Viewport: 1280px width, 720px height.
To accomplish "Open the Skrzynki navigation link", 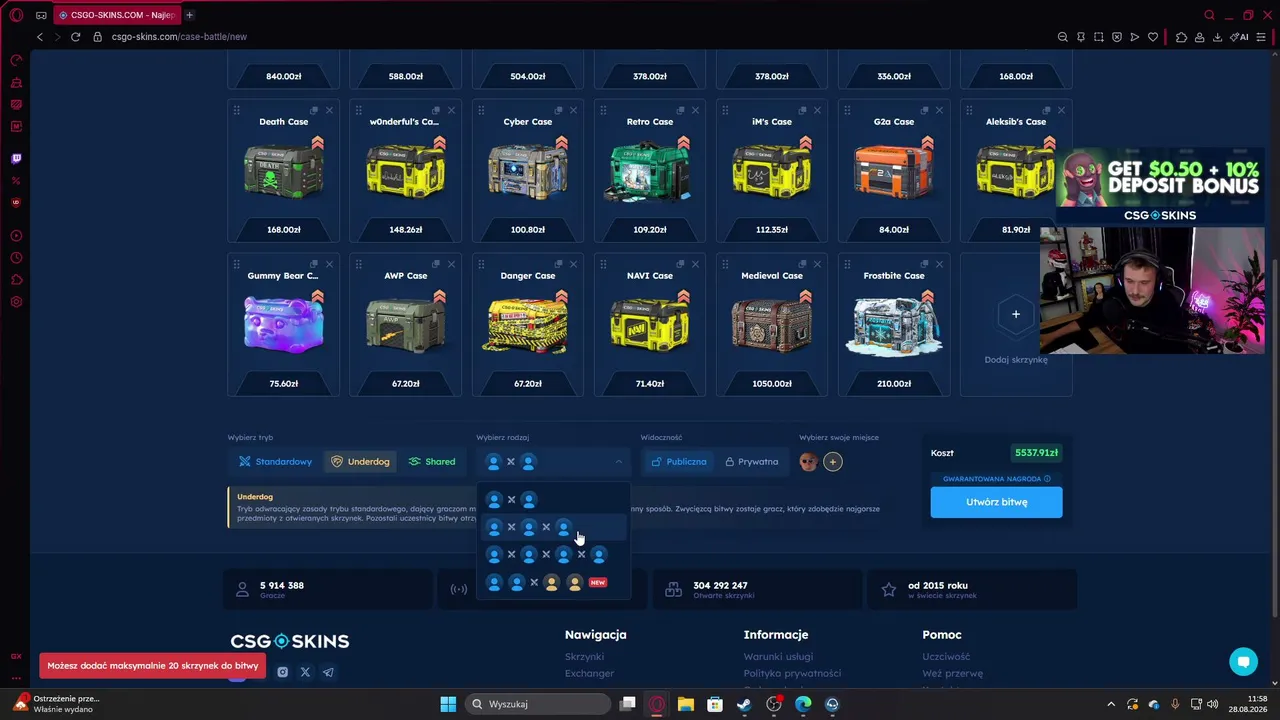I will [584, 657].
